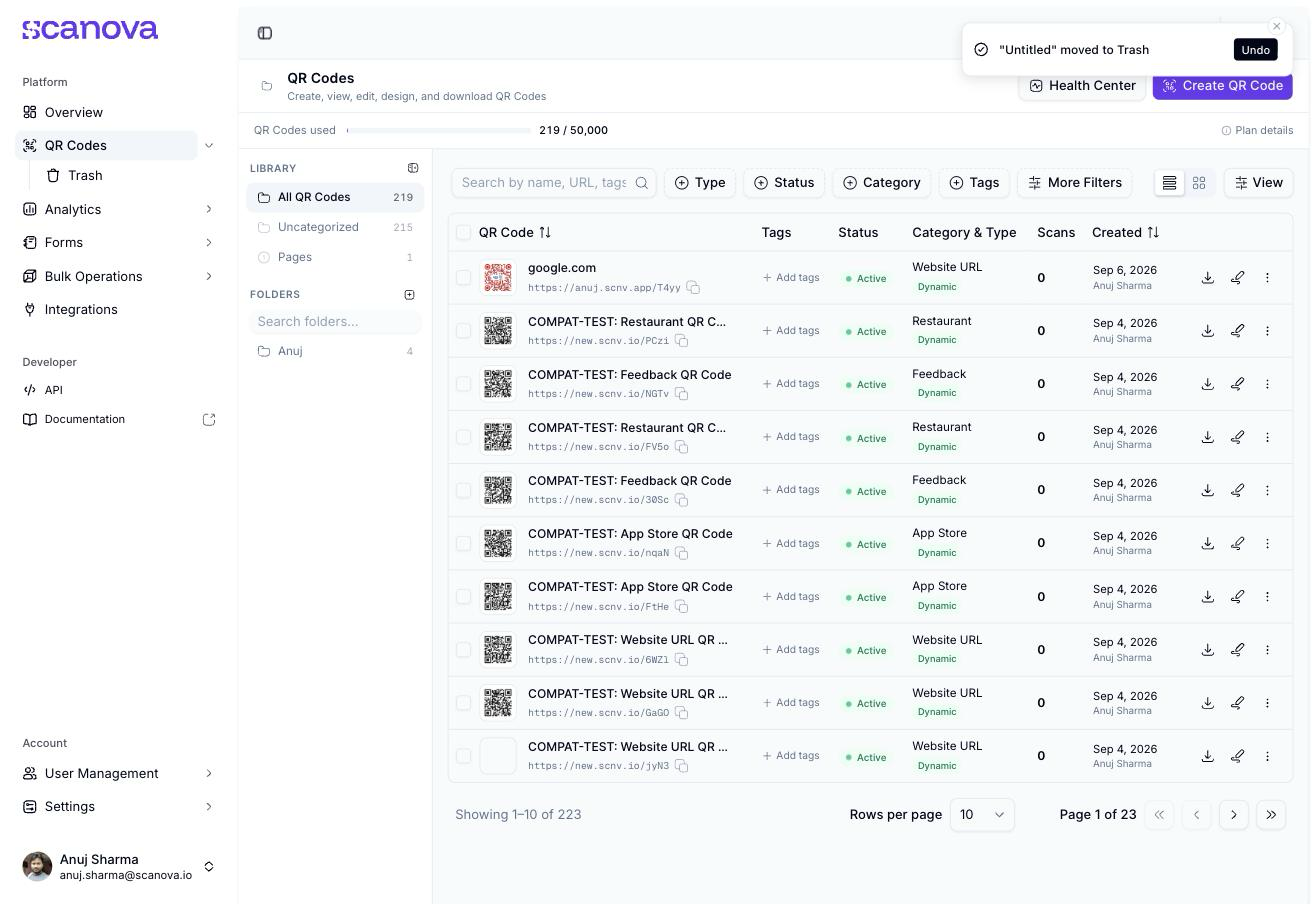Viewport: 1316px width, 904px height.
Task: Open the Type filter dropdown
Action: [x=700, y=183]
